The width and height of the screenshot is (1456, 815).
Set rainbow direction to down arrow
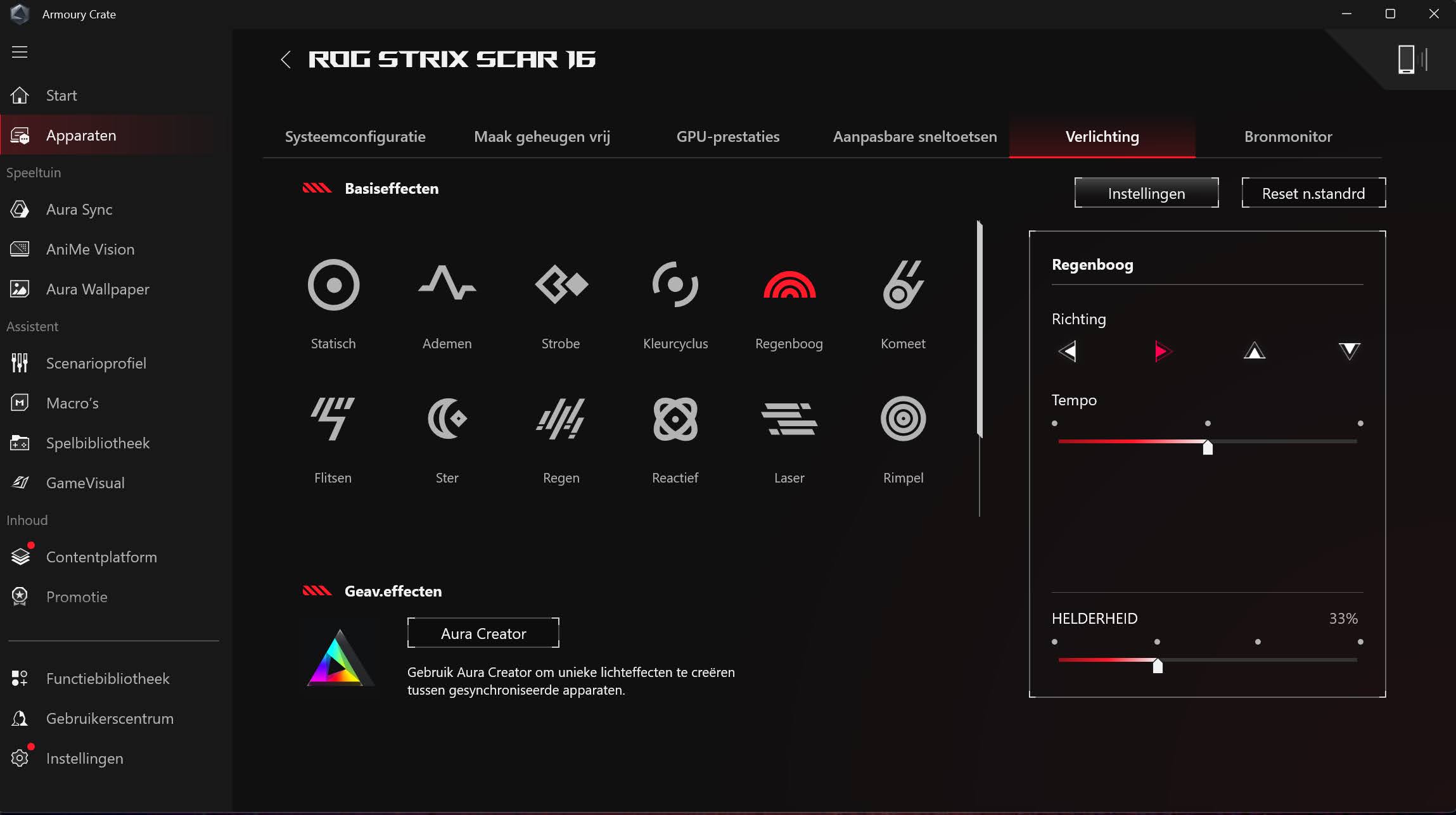tap(1350, 351)
